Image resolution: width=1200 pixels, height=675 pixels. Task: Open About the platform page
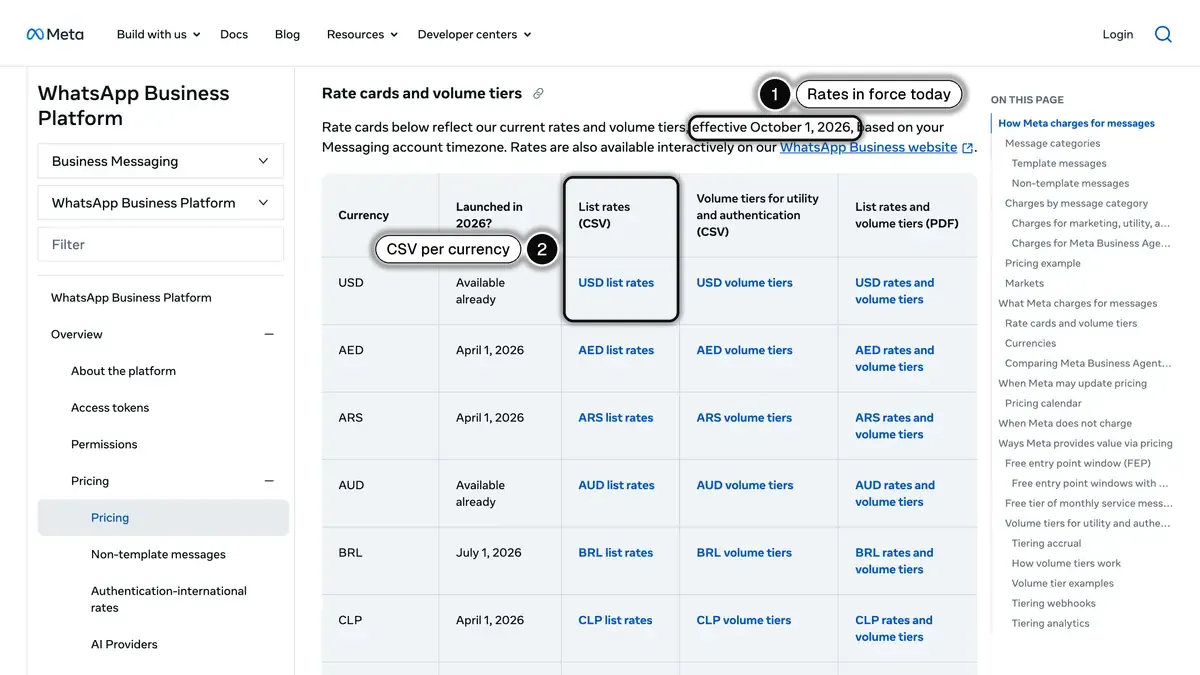point(123,371)
